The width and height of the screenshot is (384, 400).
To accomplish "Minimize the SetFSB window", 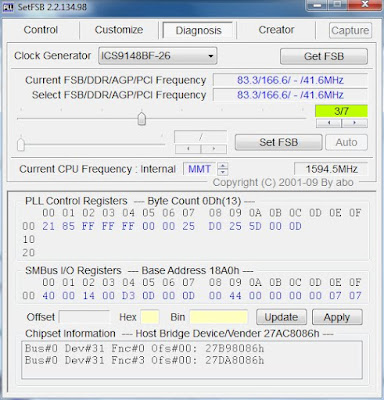I will point(318,5).
